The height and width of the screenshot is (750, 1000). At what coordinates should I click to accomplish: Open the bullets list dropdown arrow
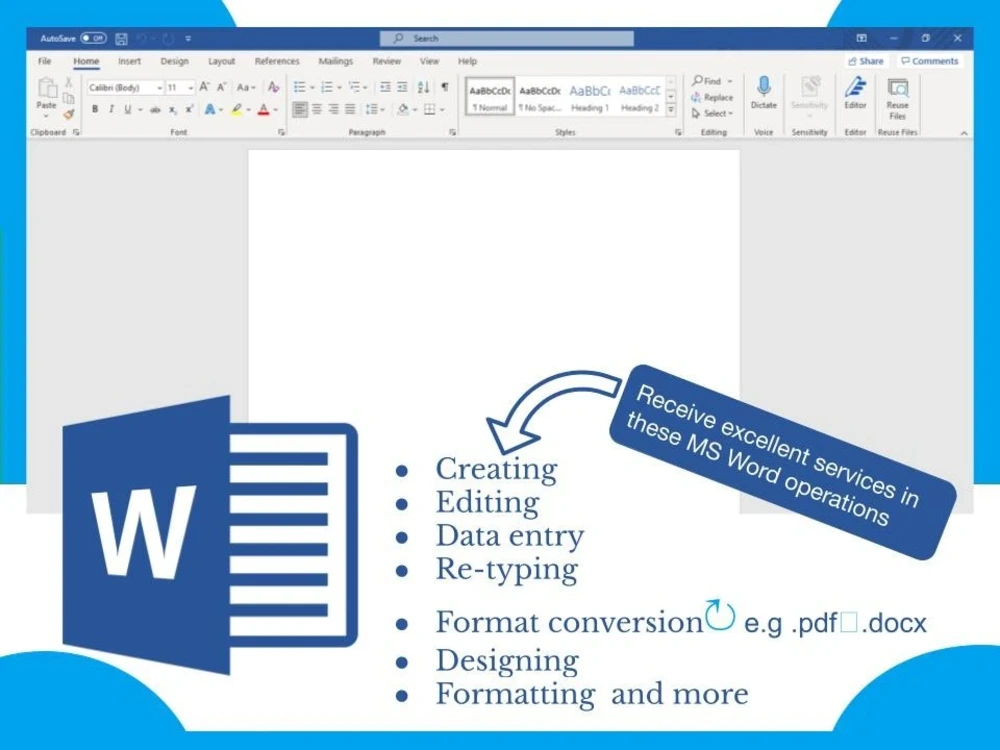coord(312,87)
